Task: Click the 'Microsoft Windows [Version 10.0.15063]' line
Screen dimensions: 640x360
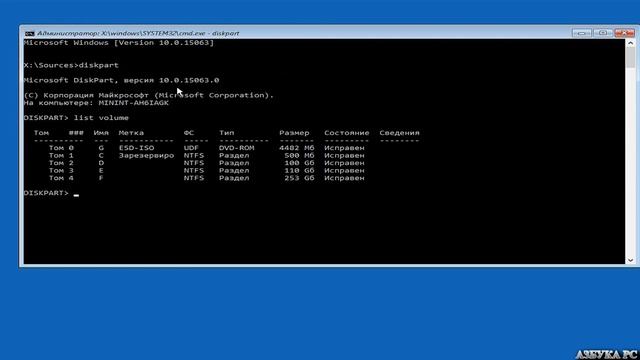Action: (119, 43)
